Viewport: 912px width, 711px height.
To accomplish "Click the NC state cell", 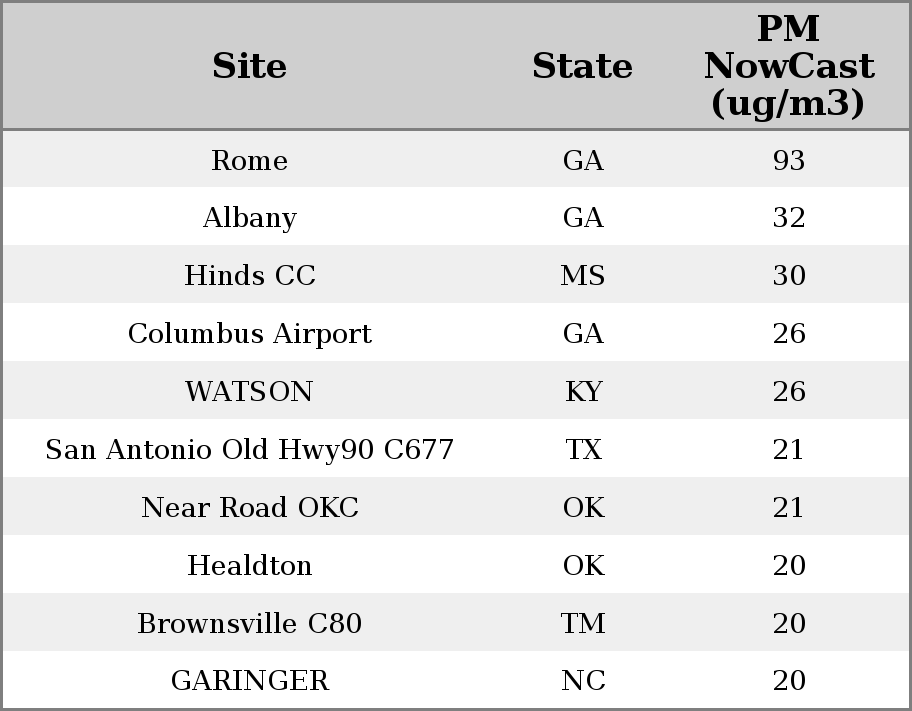I will pyautogui.click(x=583, y=681).
